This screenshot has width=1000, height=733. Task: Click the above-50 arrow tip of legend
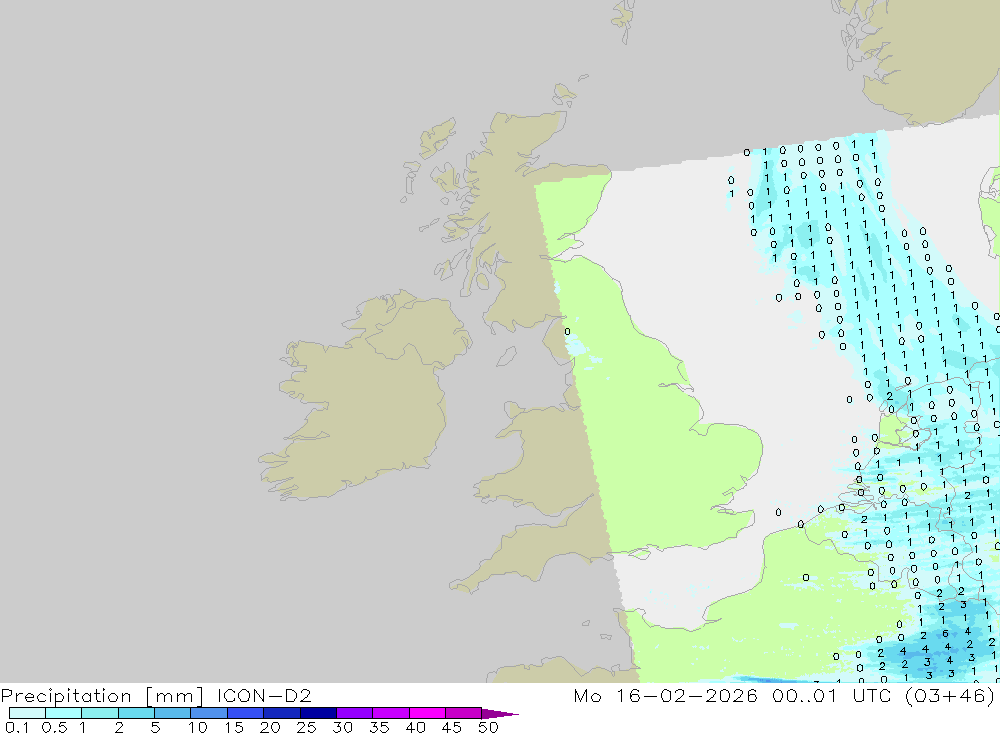click(x=500, y=714)
